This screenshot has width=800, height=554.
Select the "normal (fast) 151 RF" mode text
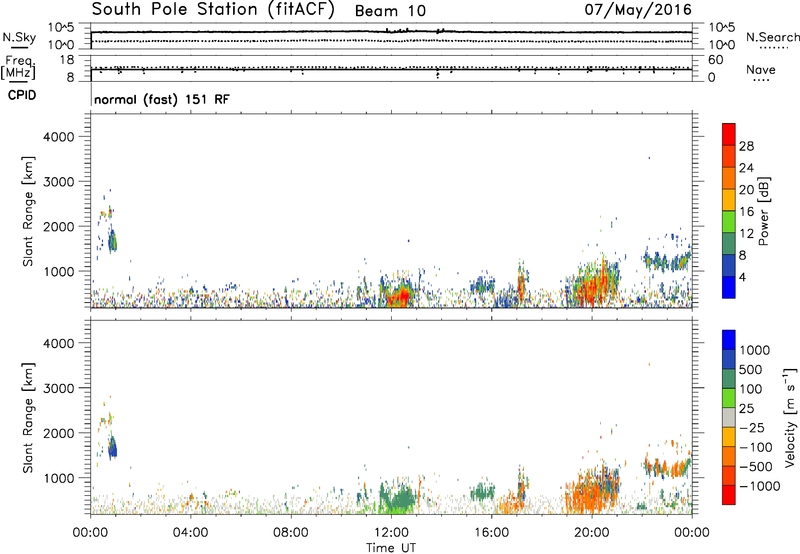point(162,100)
